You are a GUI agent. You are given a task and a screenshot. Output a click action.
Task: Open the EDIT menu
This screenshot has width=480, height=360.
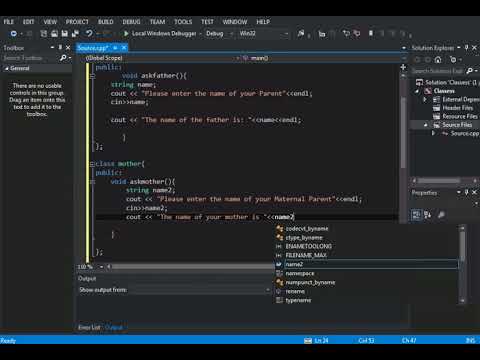coord(29,22)
